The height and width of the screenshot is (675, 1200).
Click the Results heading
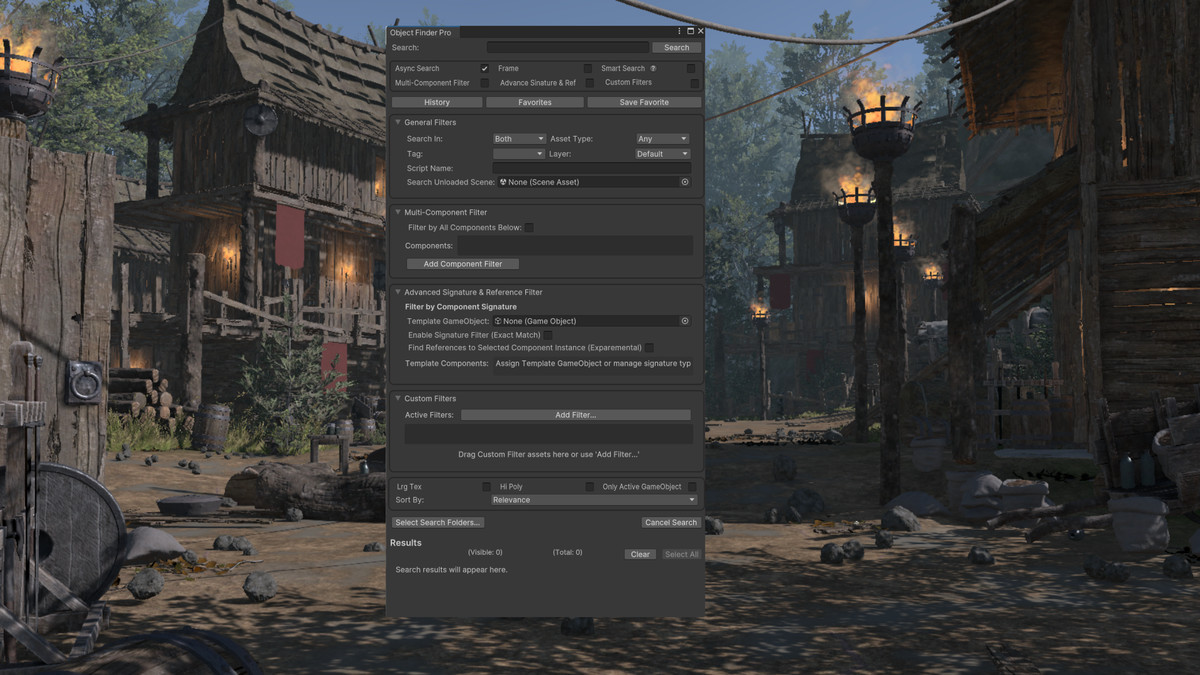click(406, 543)
